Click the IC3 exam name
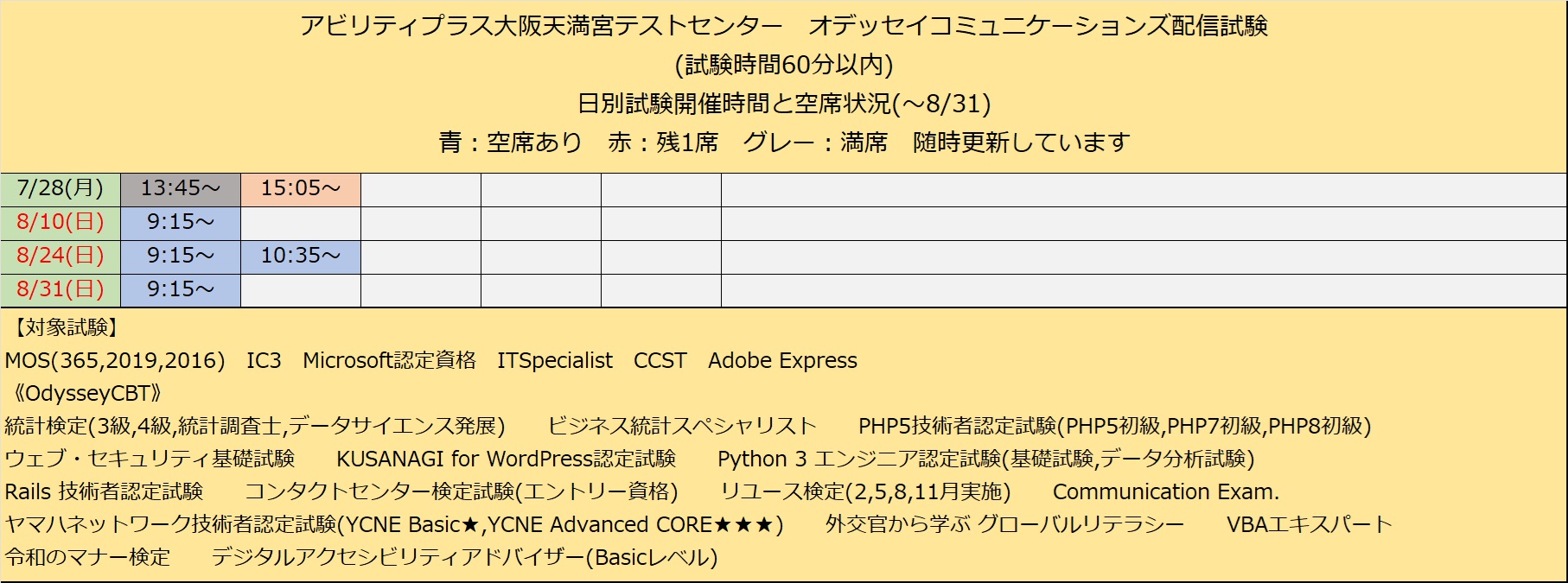 pyautogui.click(x=264, y=361)
